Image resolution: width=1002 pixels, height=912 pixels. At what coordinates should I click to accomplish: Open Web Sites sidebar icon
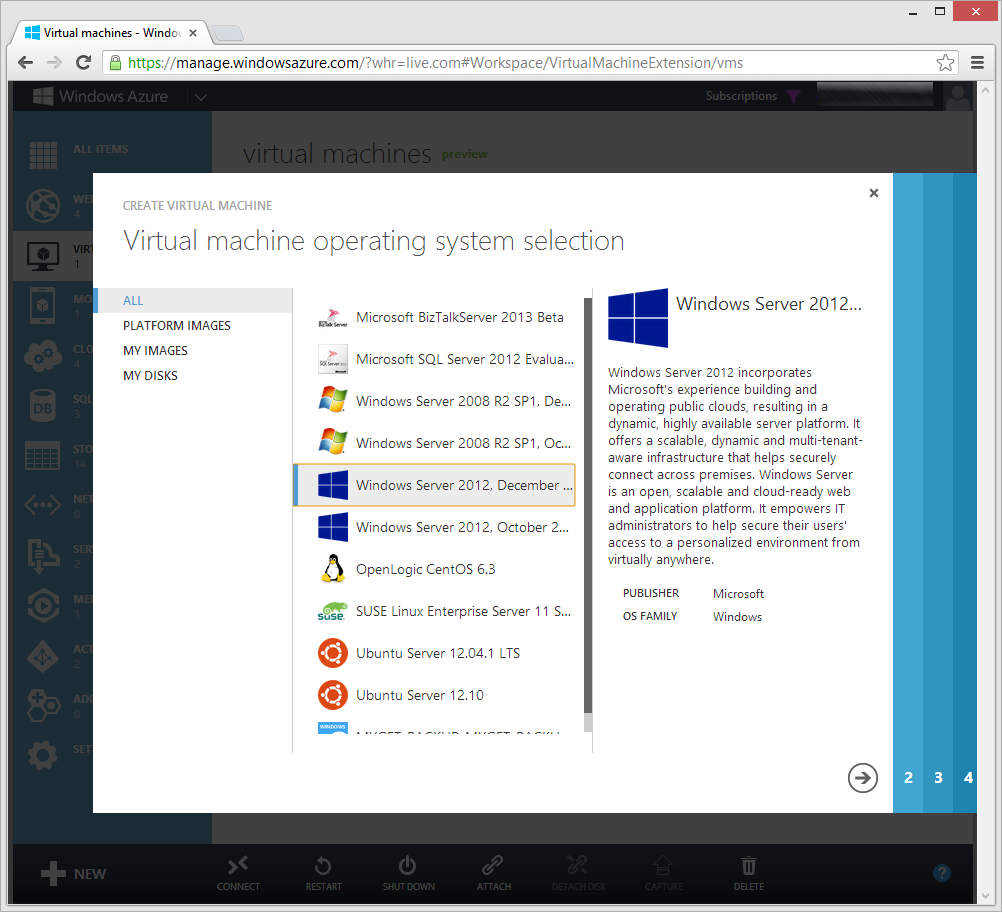tap(43, 205)
